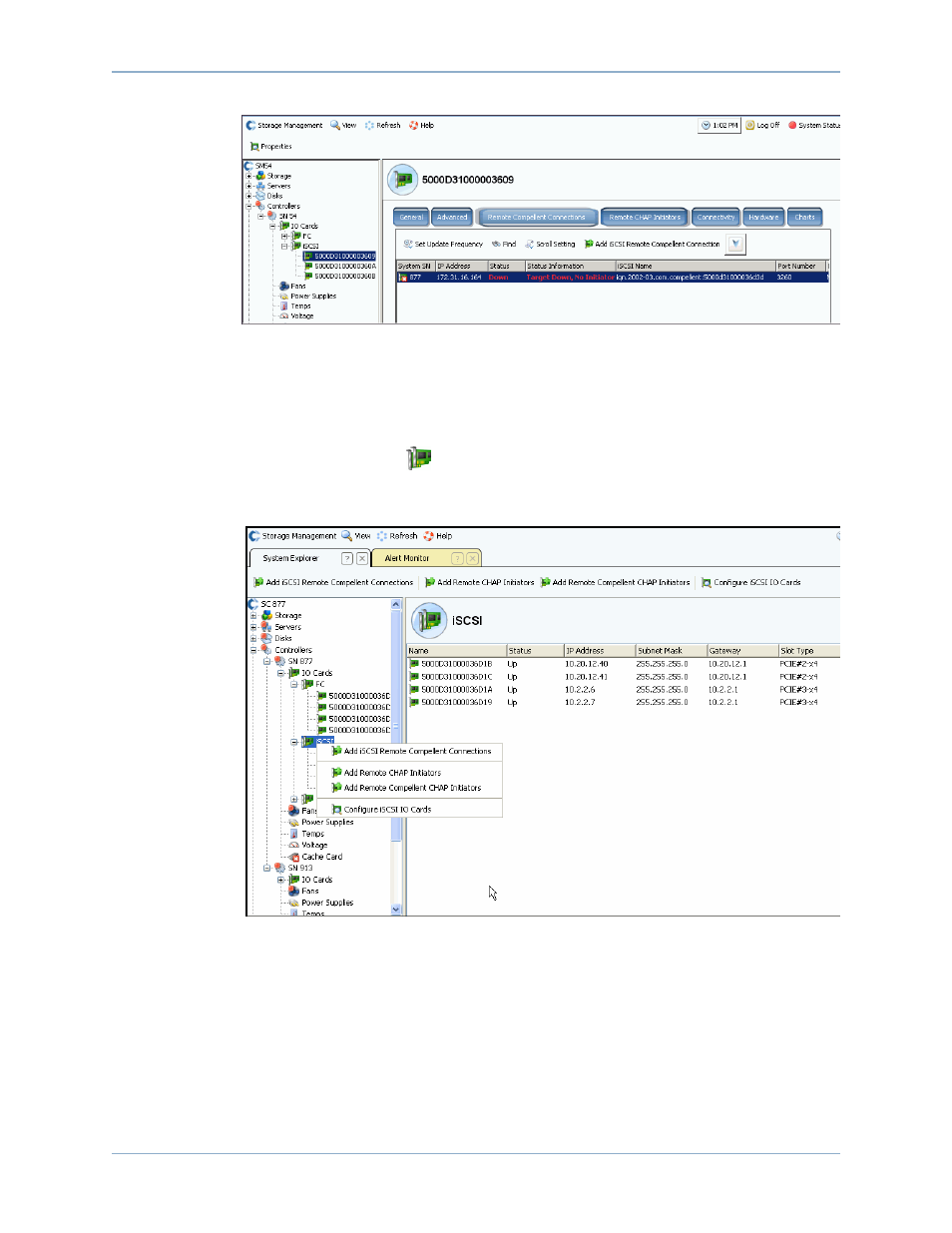Click Properties in upper window
The height and width of the screenshot is (1233, 952).
pos(271,147)
